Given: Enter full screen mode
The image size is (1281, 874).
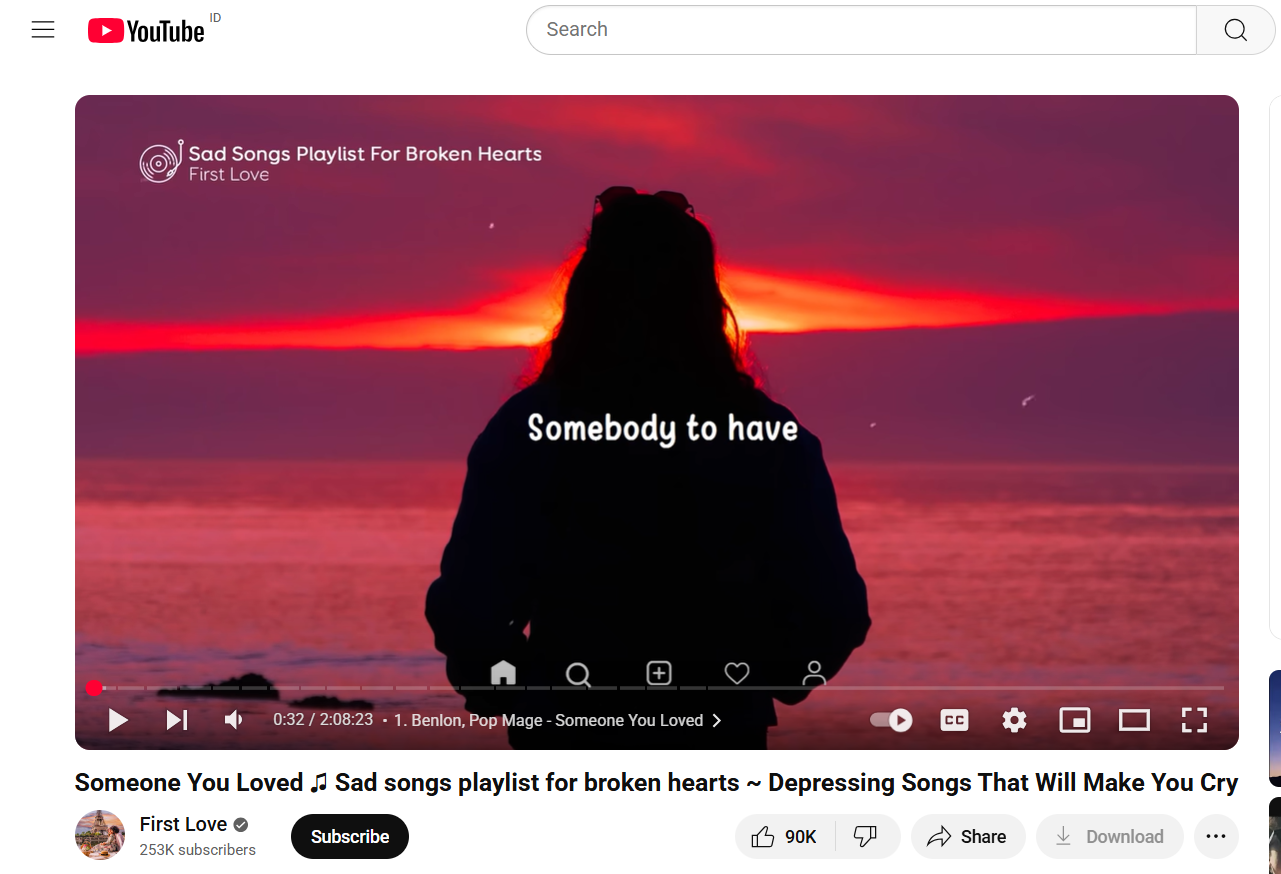Looking at the screenshot, I should [x=1194, y=720].
